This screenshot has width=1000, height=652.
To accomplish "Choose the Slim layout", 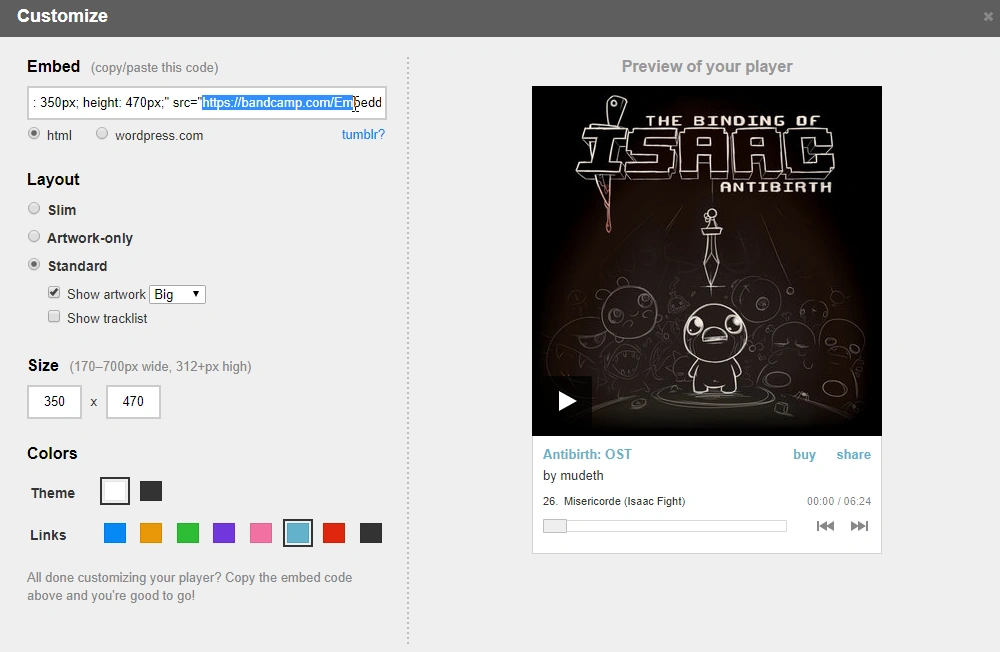I will click(x=34, y=209).
